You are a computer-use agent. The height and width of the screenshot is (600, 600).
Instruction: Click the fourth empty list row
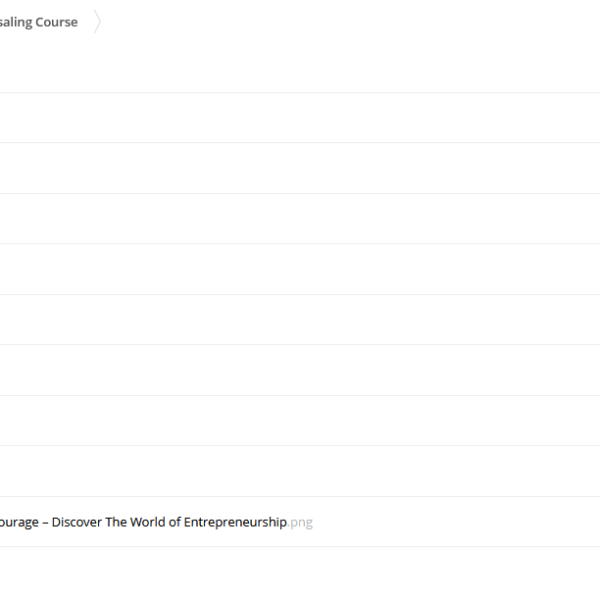click(300, 269)
